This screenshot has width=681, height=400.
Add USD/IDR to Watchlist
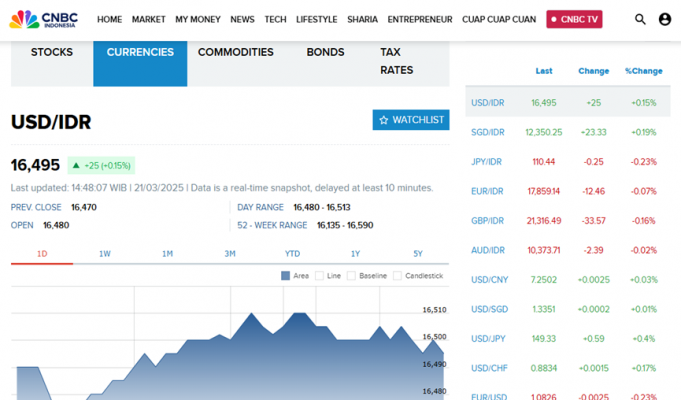tap(410, 120)
